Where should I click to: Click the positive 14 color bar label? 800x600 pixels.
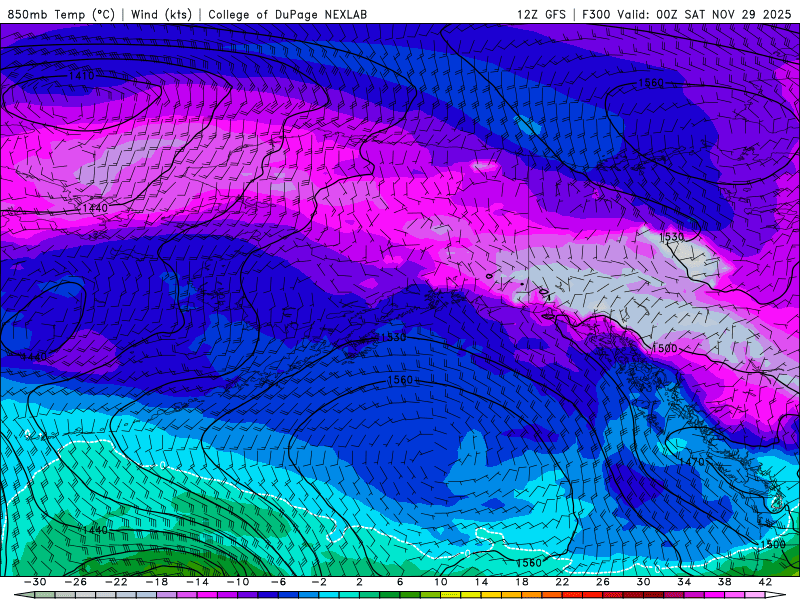tap(481, 582)
